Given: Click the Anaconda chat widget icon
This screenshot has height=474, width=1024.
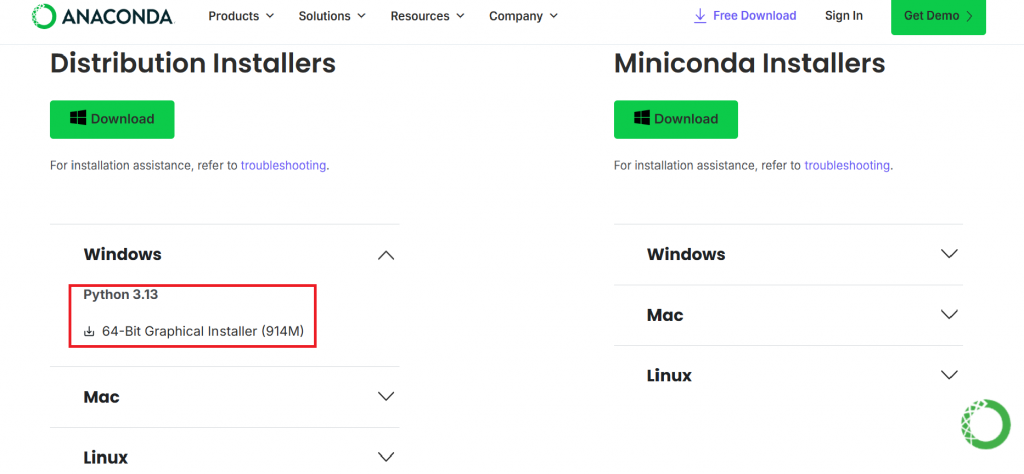Looking at the screenshot, I should point(985,424).
